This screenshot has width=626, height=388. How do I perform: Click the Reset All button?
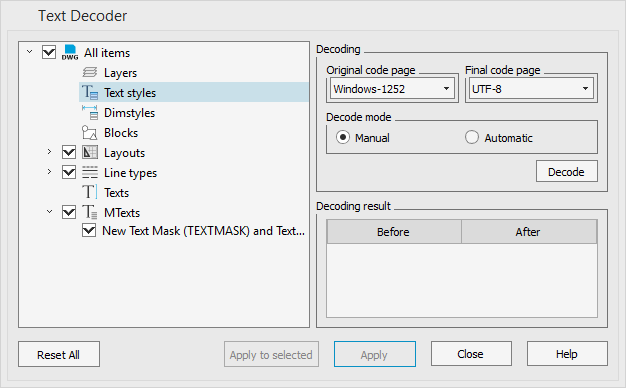pos(59,354)
